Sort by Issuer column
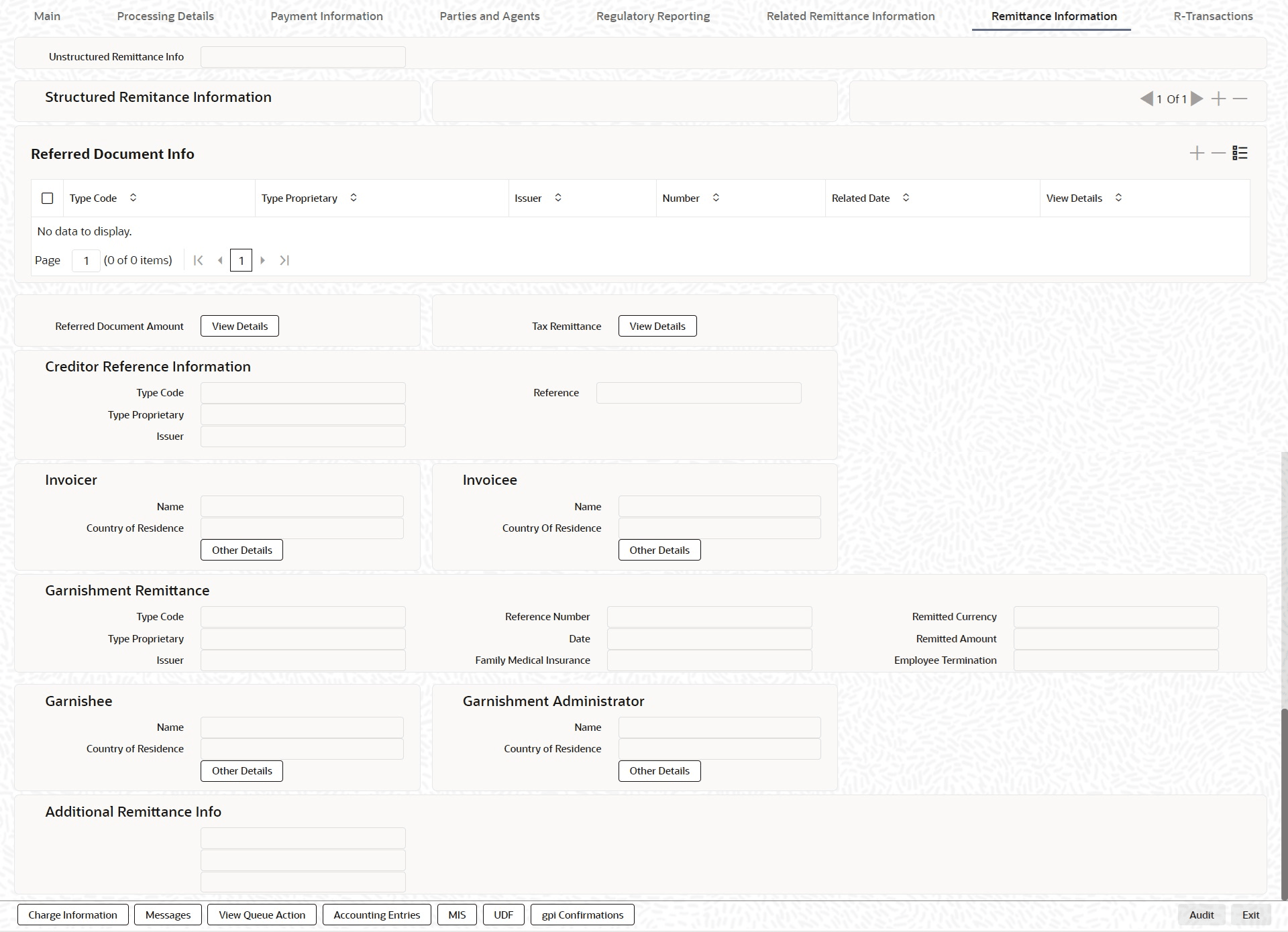The image size is (1288, 932). [x=557, y=198]
